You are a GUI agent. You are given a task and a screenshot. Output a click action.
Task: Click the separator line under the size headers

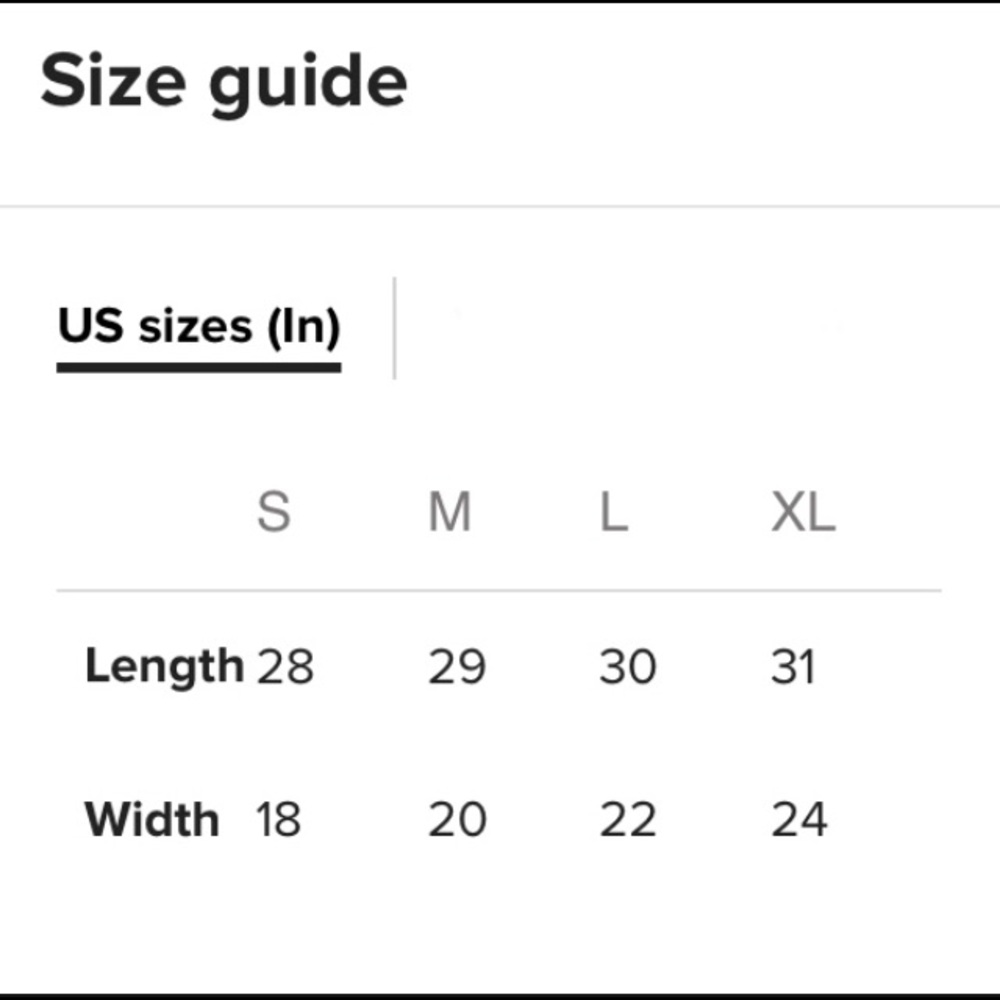point(498,591)
